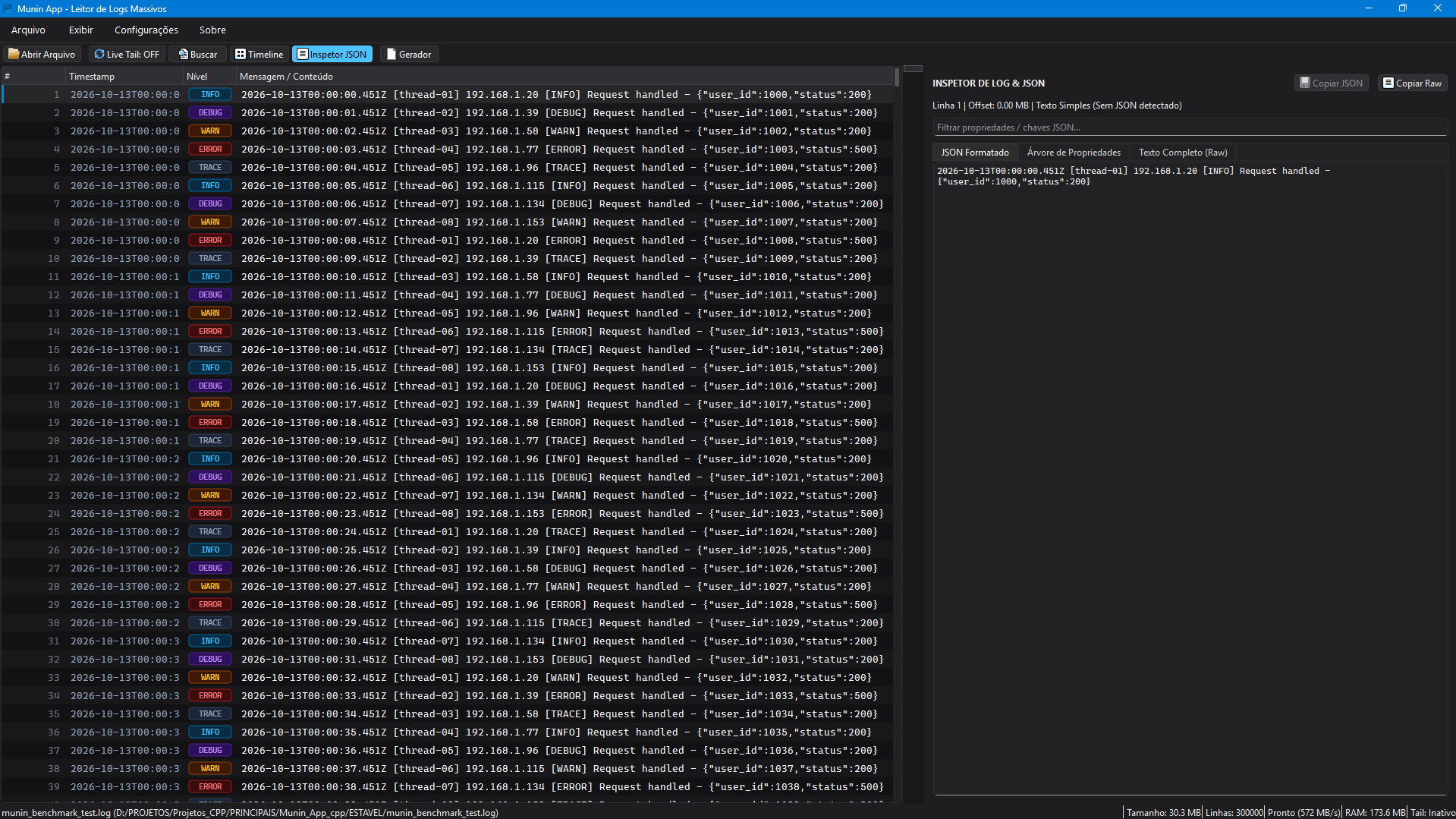Screen dimensions: 1456x819
Task: Click the Copiar JSON button
Action: click(x=1331, y=83)
